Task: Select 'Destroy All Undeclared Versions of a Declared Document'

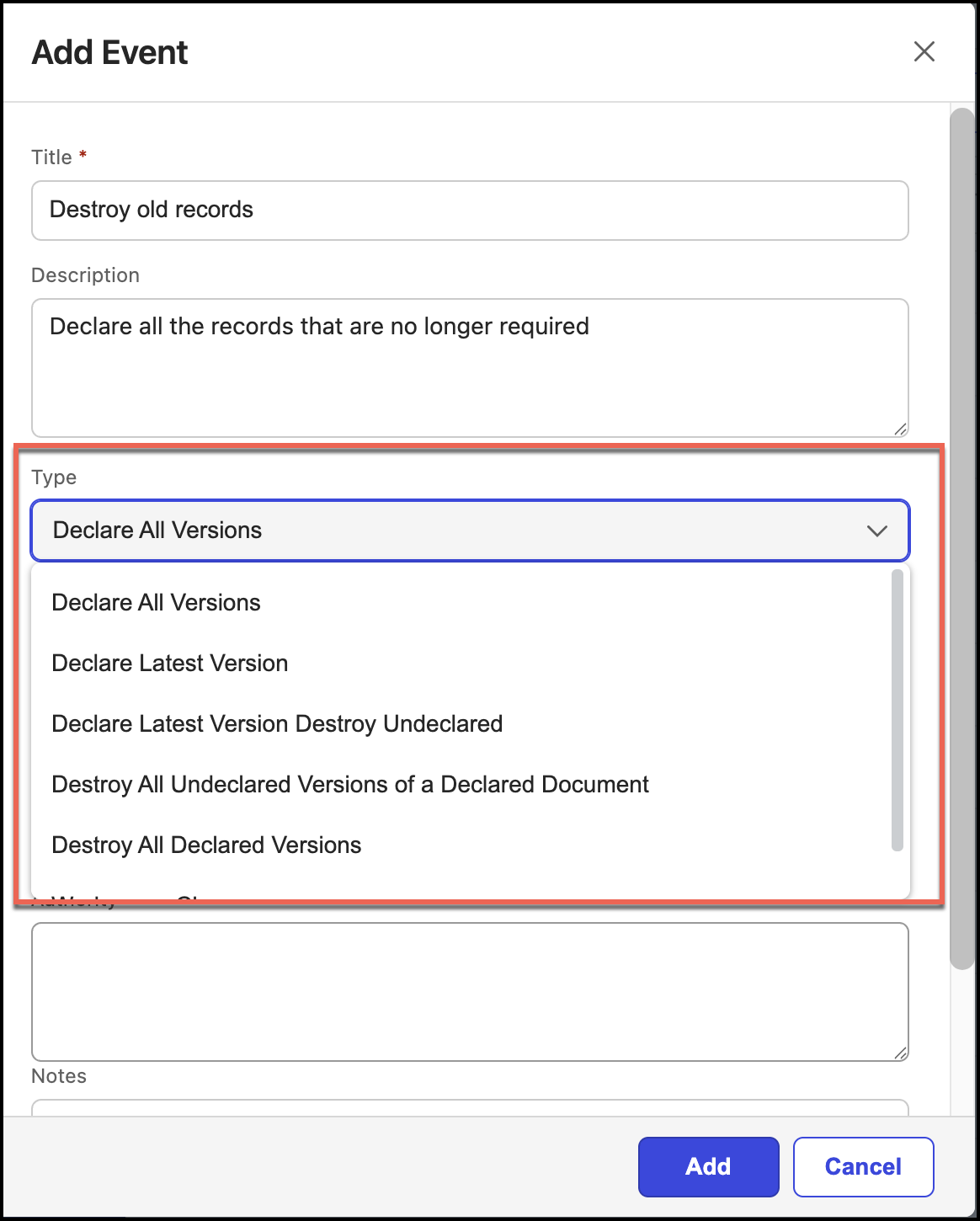Action: tap(350, 785)
